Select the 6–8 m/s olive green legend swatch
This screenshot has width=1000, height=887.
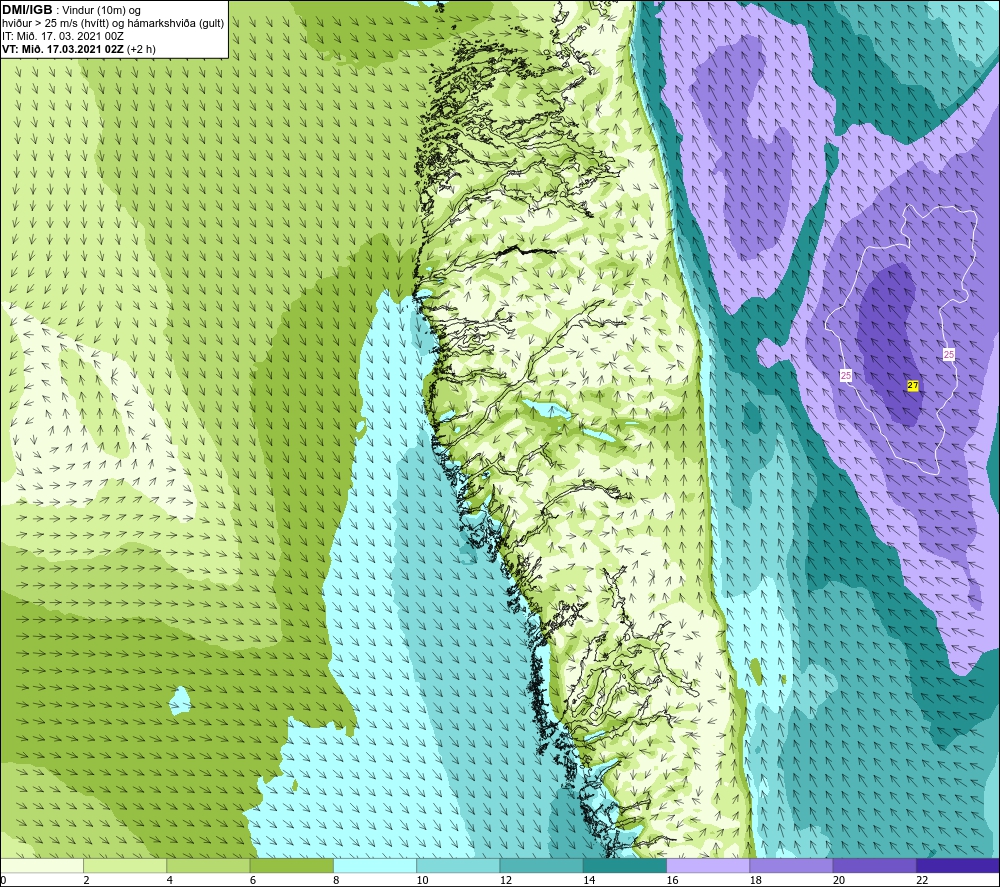click(x=291, y=865)
